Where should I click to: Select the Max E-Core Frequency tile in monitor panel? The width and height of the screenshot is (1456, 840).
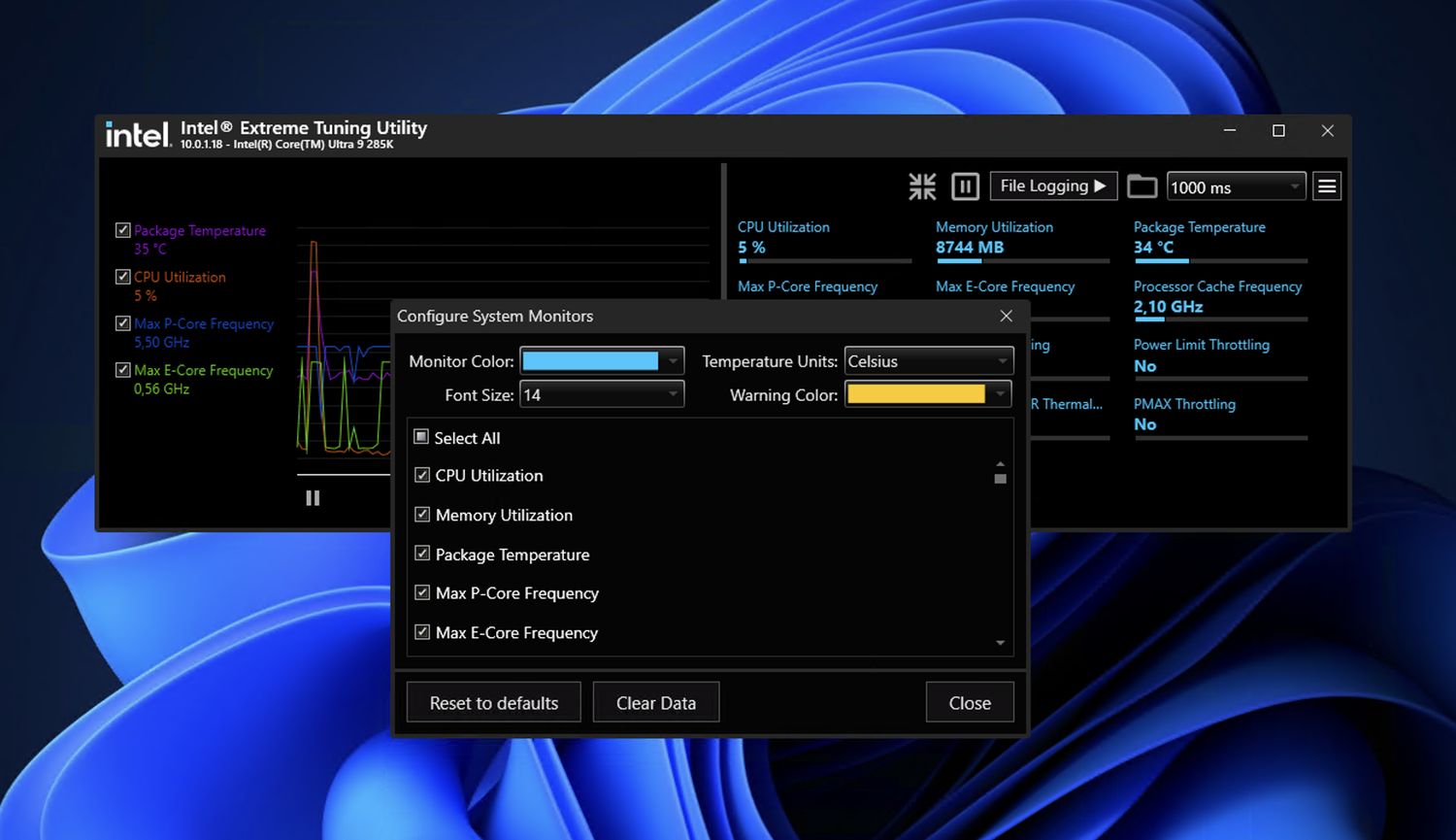(x=1006, y=286)
